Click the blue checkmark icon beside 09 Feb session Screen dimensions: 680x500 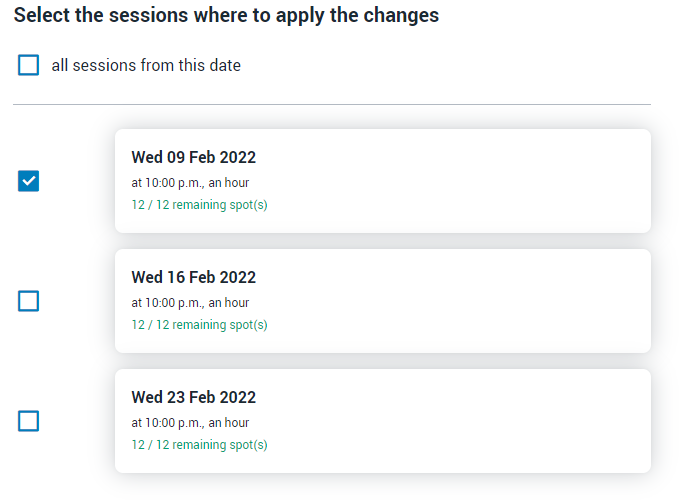pyautogui.click(x=29, y=181)
